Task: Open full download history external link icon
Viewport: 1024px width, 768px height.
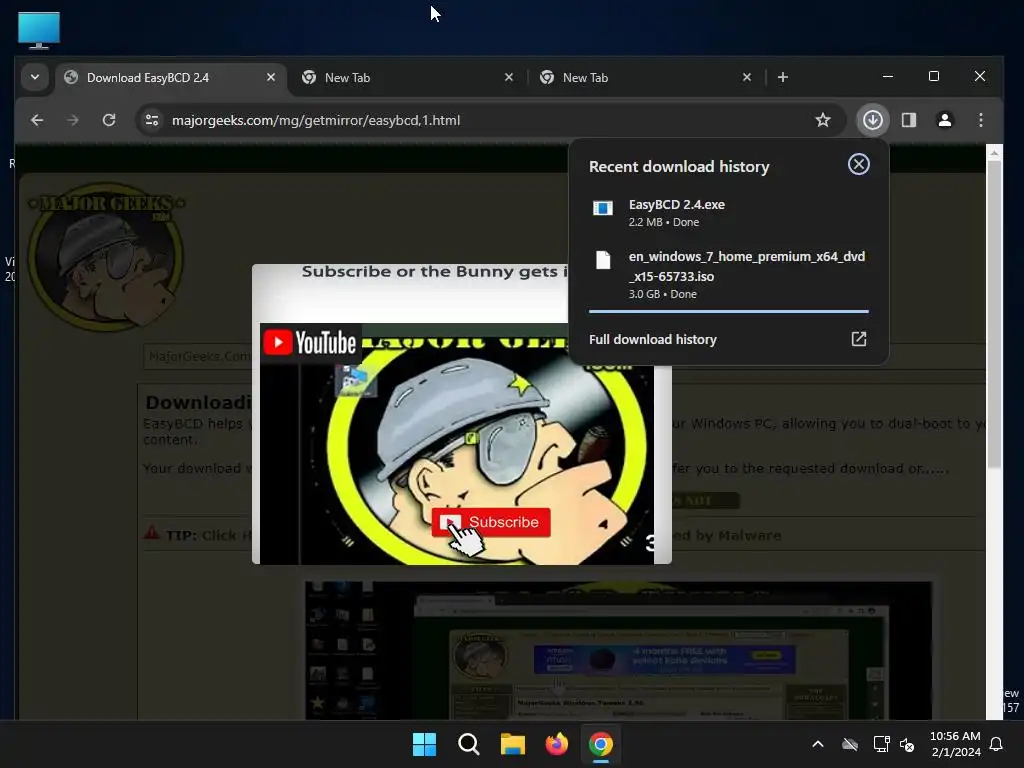Action: 859,339
